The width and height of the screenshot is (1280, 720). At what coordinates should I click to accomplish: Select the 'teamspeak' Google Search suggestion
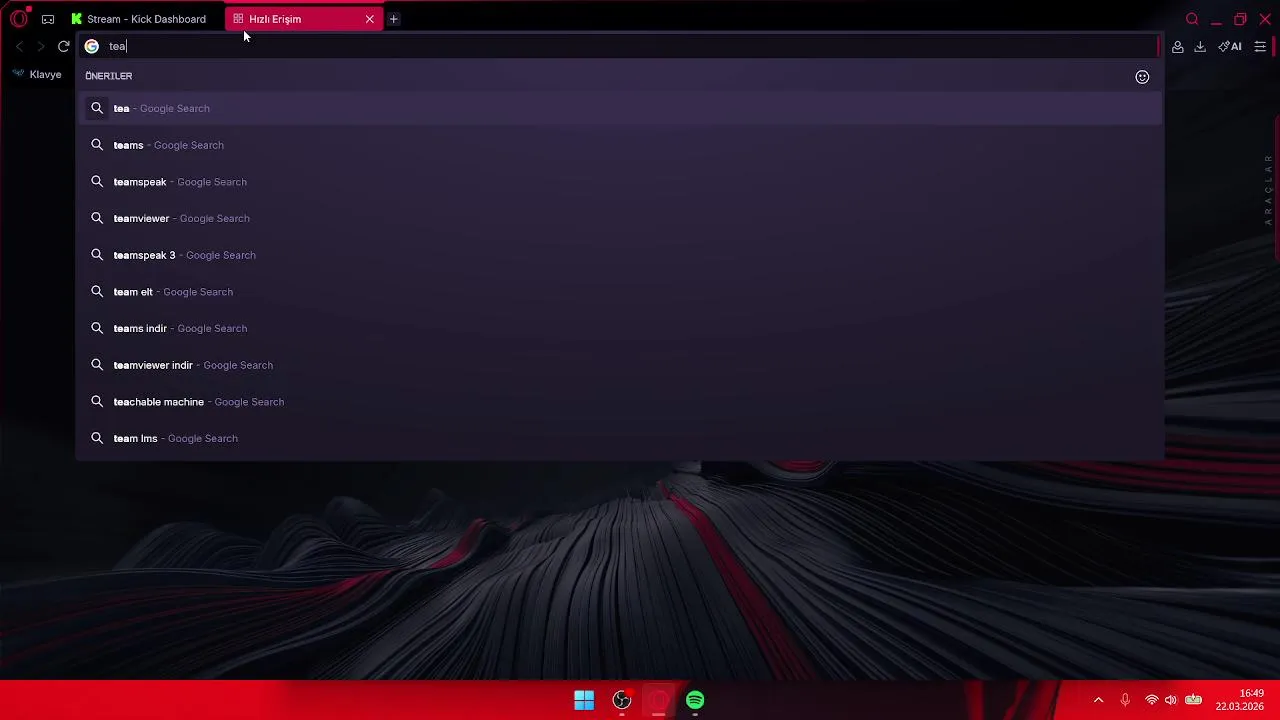(x=620, y=182)
